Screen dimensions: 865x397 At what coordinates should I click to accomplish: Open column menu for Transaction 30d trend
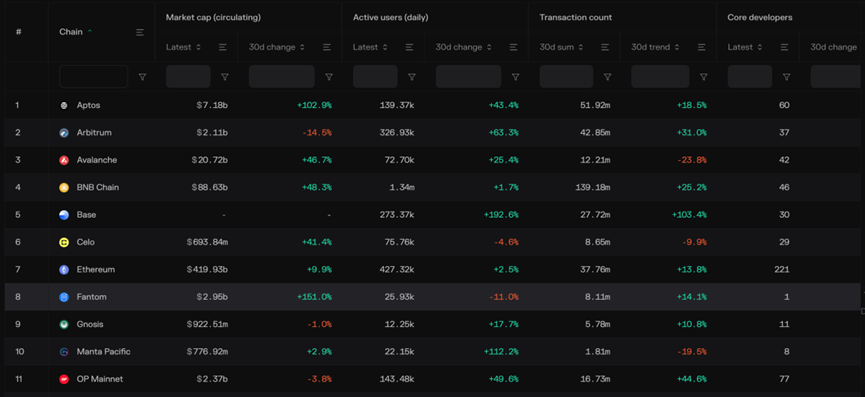click(x=702, y=47)
